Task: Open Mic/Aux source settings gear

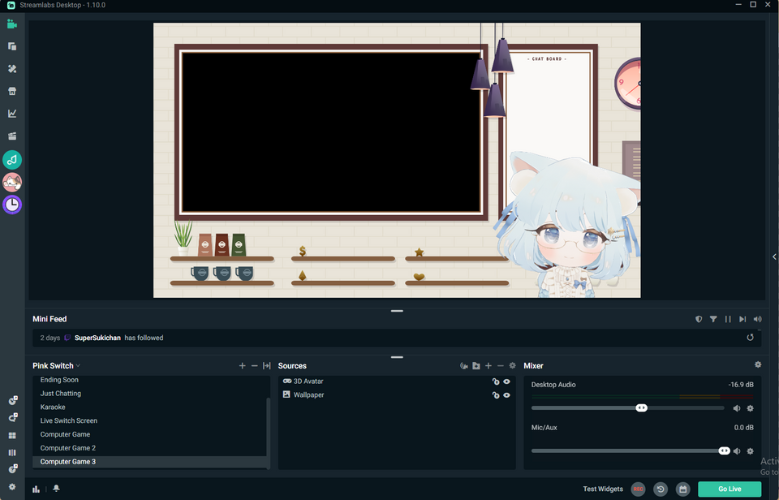Action: pos(750,451)
